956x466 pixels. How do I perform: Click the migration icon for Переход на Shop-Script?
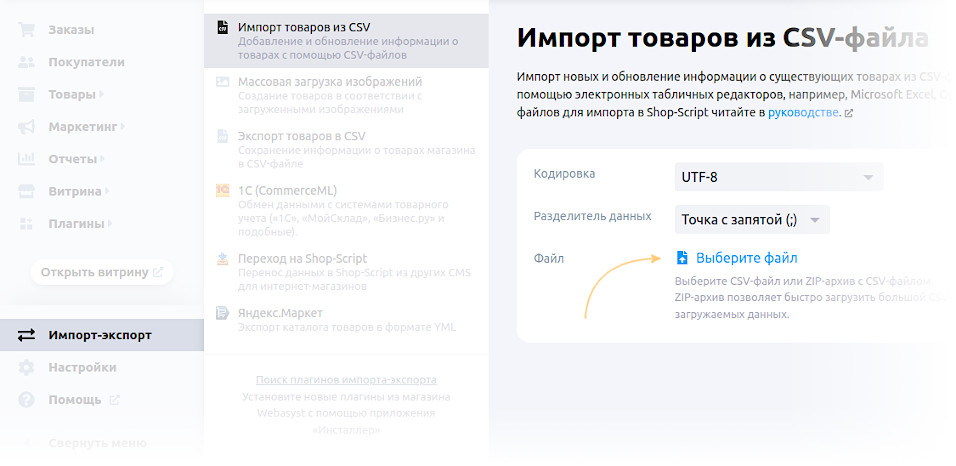point(223,259)
